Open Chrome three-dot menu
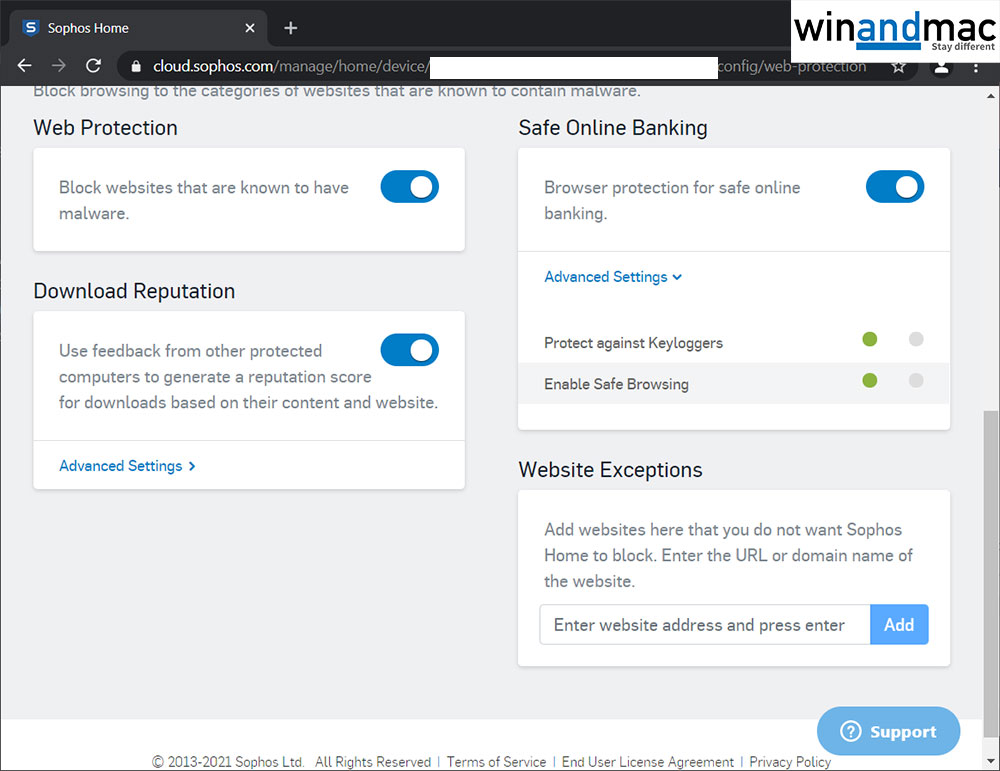 [x=976, y=67]
